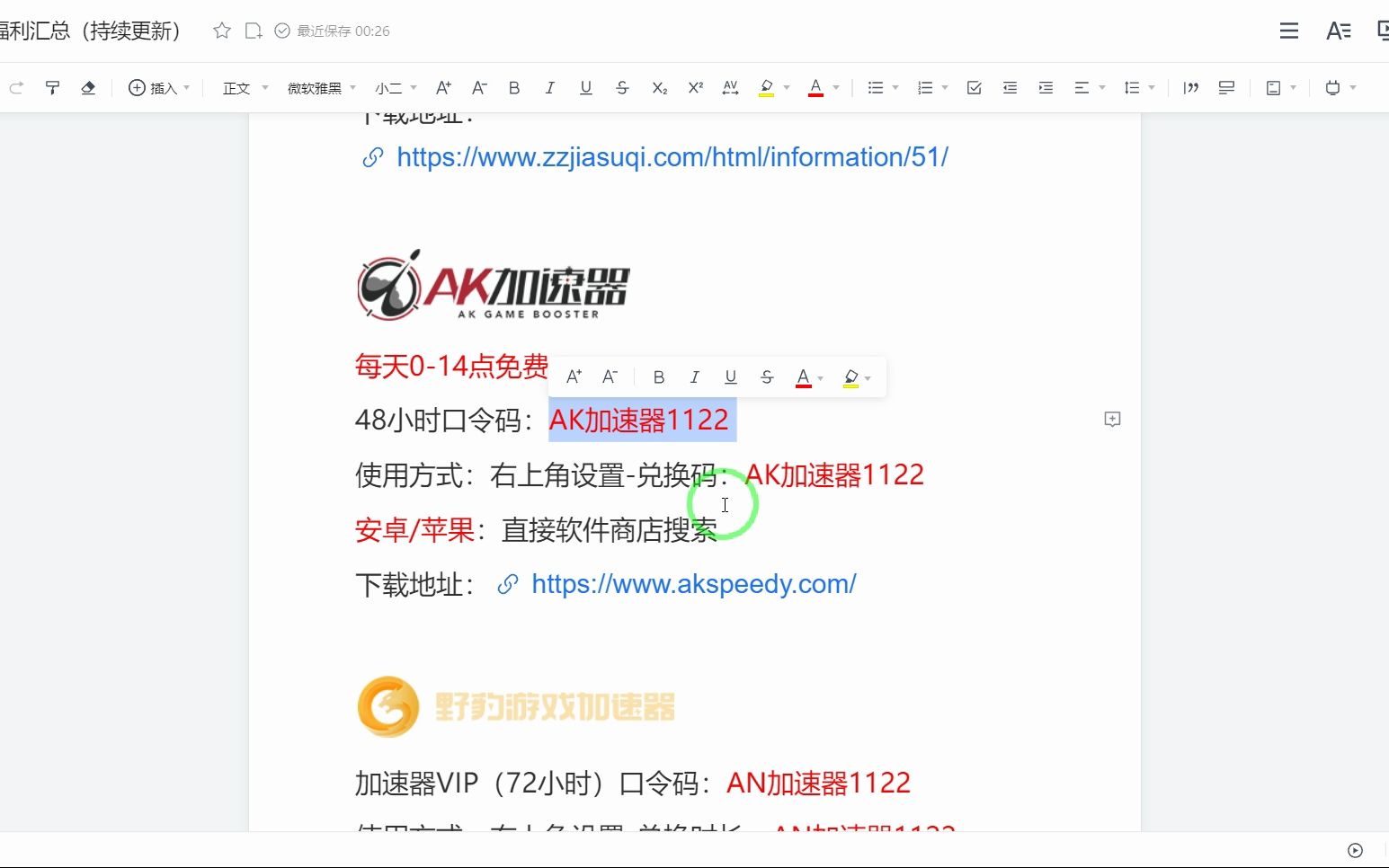The width and height of the screenshot is (1389, 868).
Task: Open the font size dropdown 小二
Action: pyautogui.click(x=396, y=88)
